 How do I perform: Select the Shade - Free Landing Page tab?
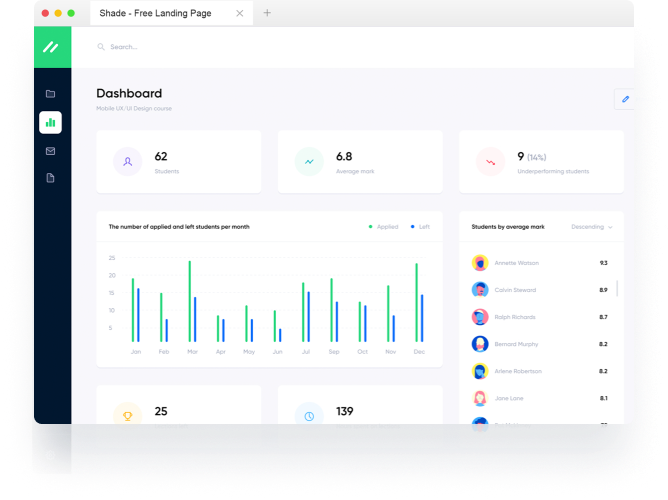tap(171, 13)
